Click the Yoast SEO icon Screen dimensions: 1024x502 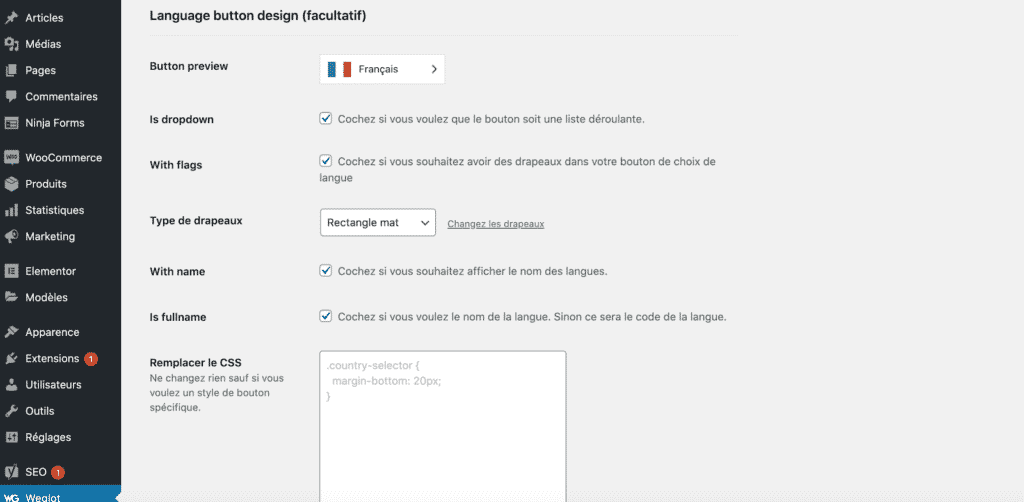[11, 471]
